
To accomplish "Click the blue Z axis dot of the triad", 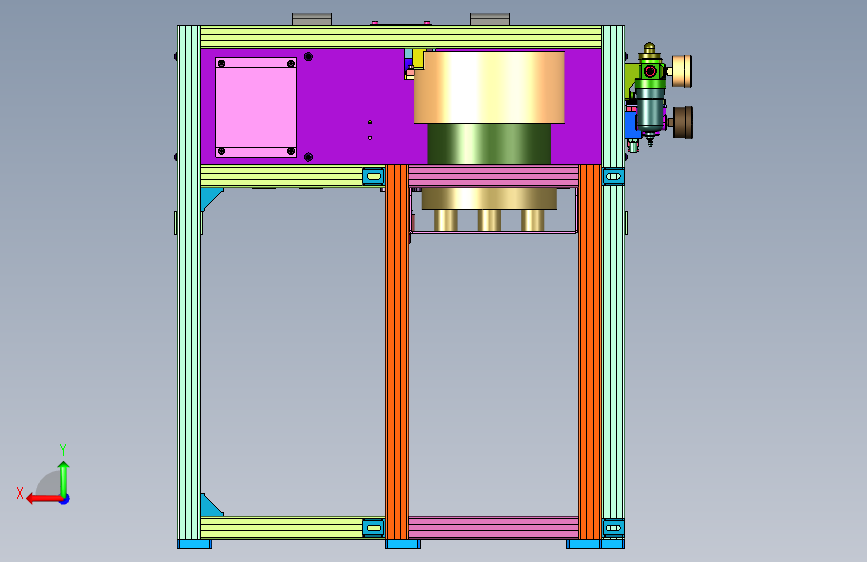I will click(x=65, y=500).
